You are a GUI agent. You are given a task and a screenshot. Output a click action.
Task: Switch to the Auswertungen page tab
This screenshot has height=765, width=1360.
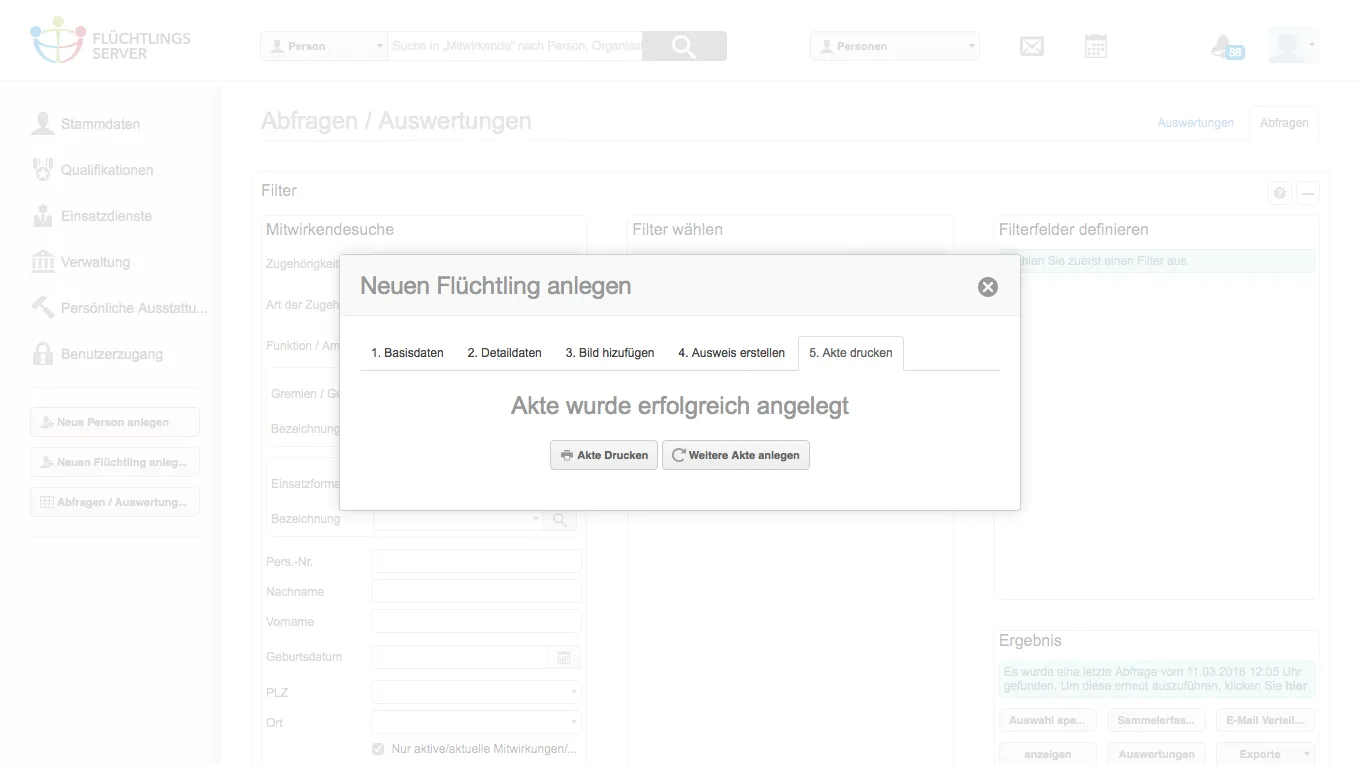click(x=1195, y=123)
